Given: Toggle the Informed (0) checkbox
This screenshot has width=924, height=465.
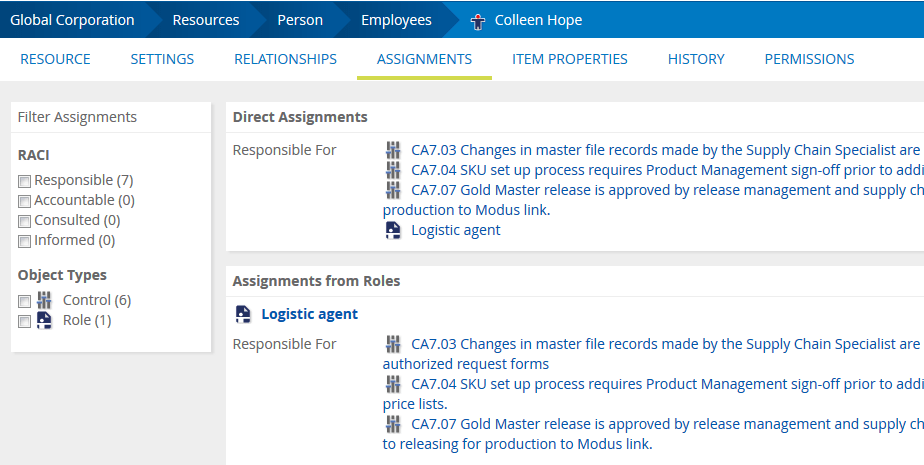Looking at the screenshot, I should click(24, 241).
